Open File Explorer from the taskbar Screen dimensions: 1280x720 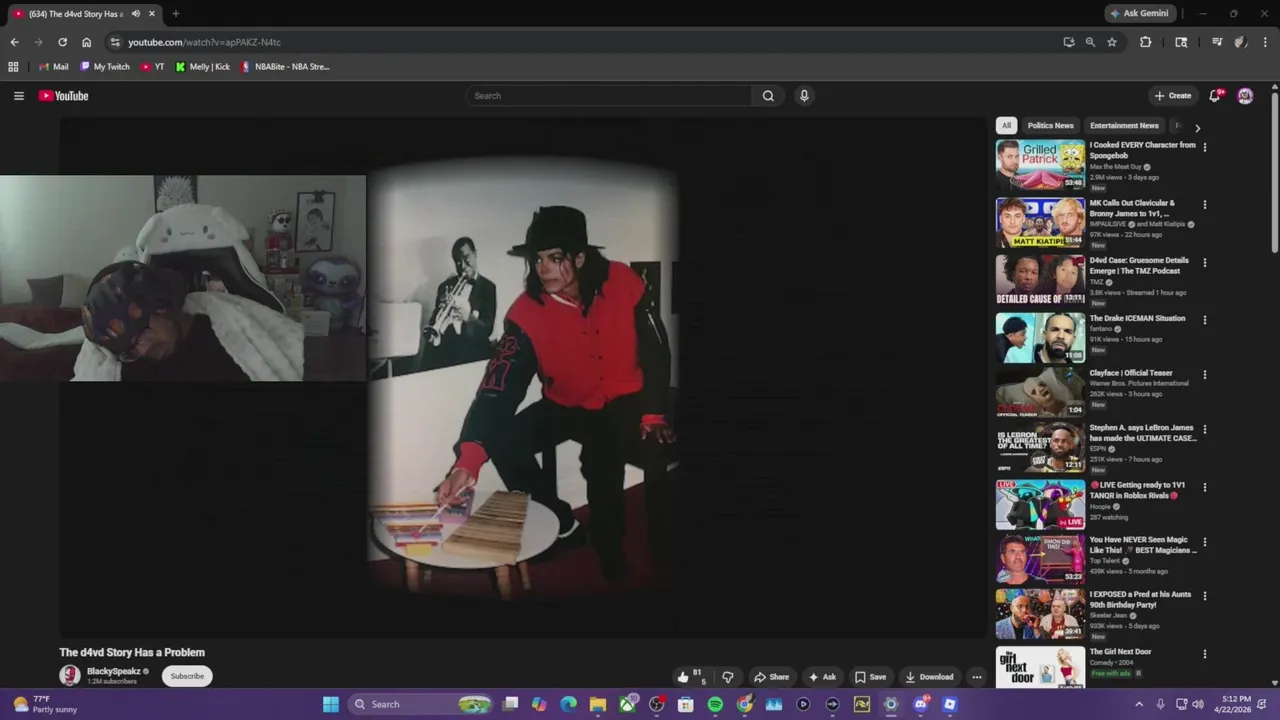[598, 704]
